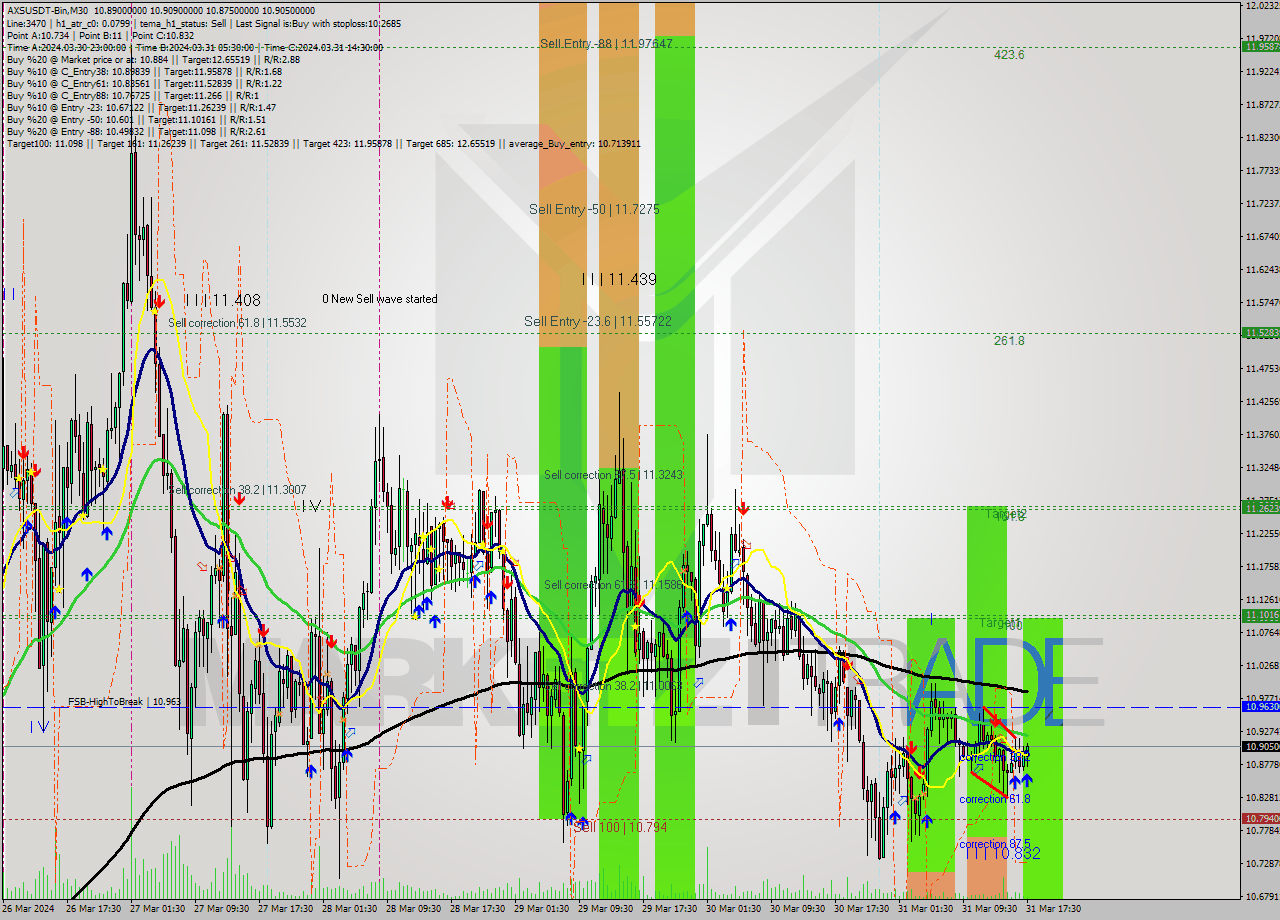
Task: Click the 'Sell correction 61.8 | 11.5532' label
Action: 237,323
